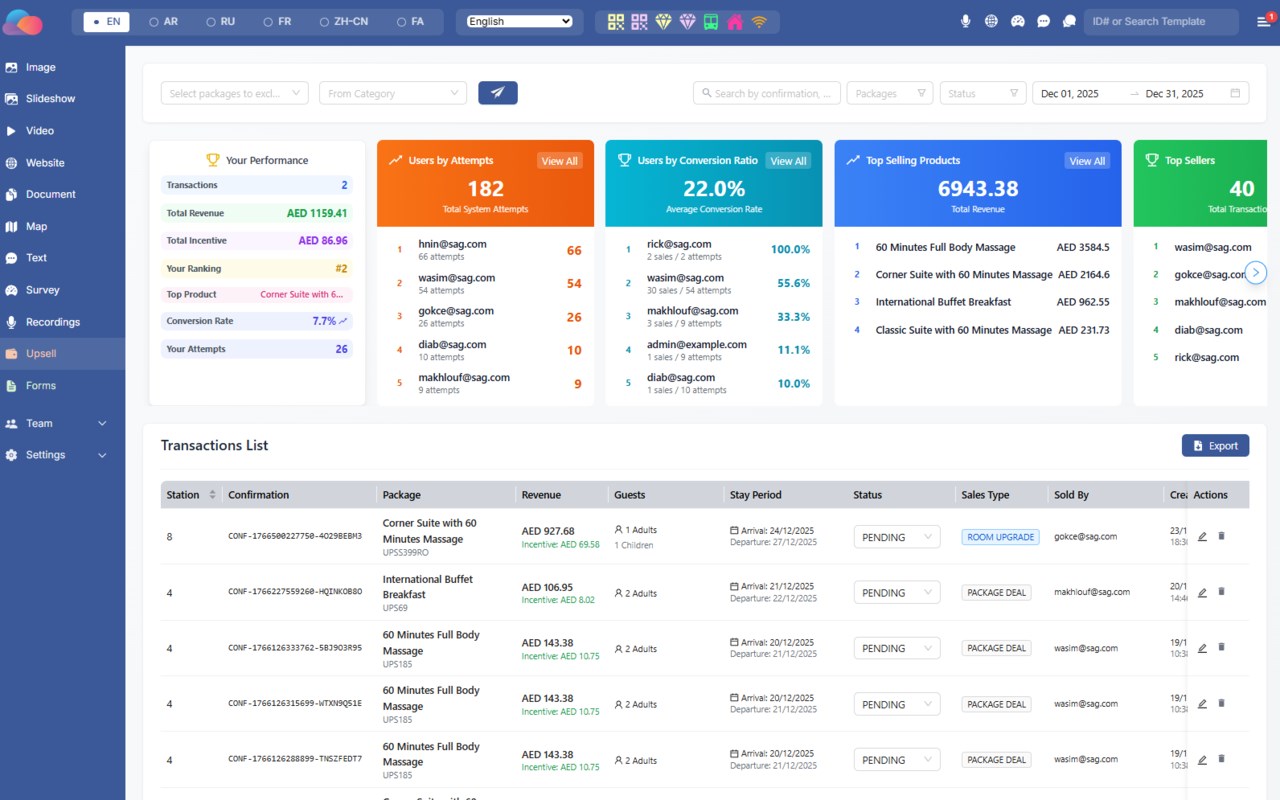Delete the CONF-1766500227750 transaction with trash icon
1280x800 pixels.
point(1221,536)
